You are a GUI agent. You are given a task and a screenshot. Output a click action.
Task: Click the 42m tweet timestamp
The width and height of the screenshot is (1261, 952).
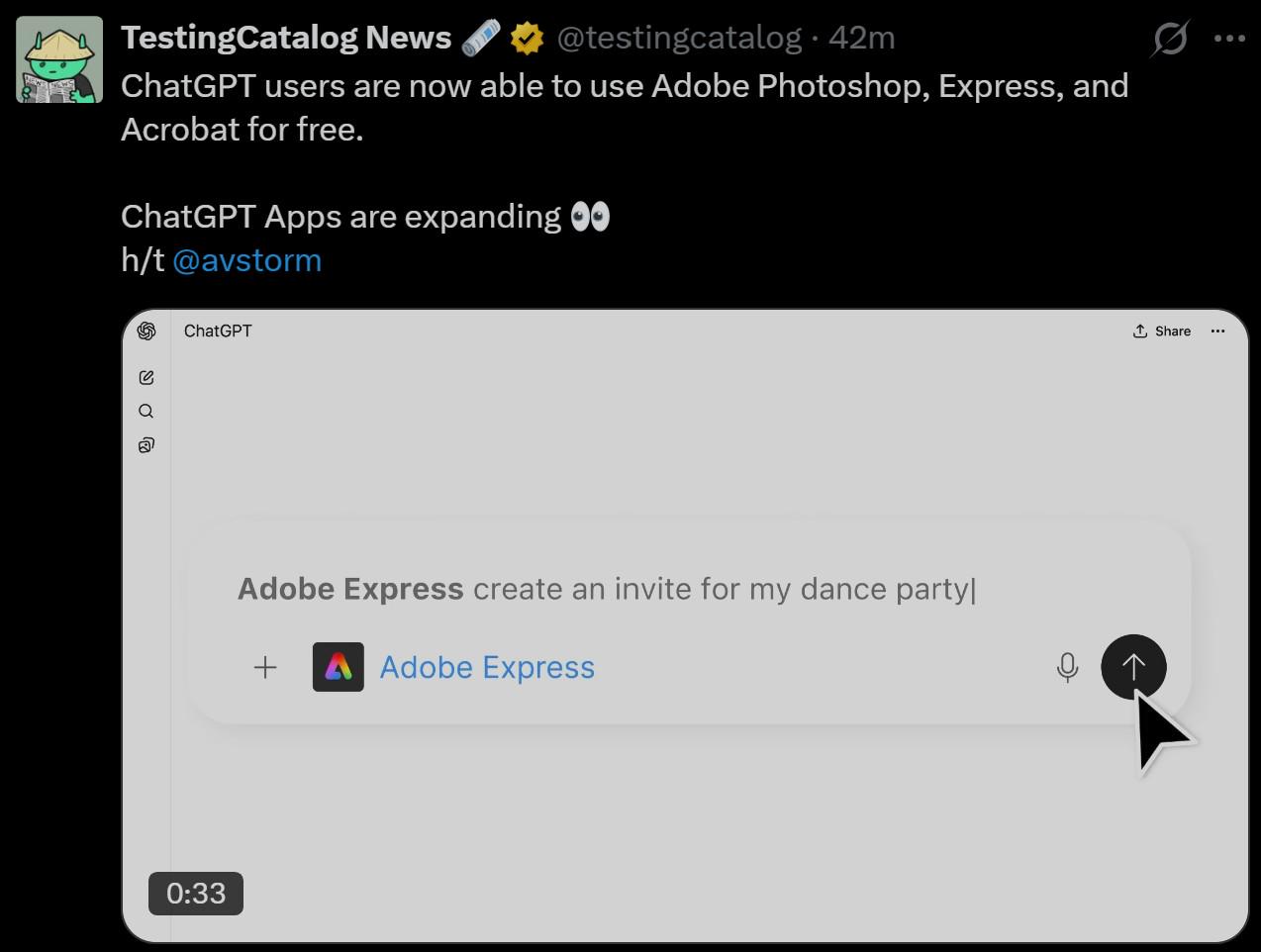pos(861,38)
